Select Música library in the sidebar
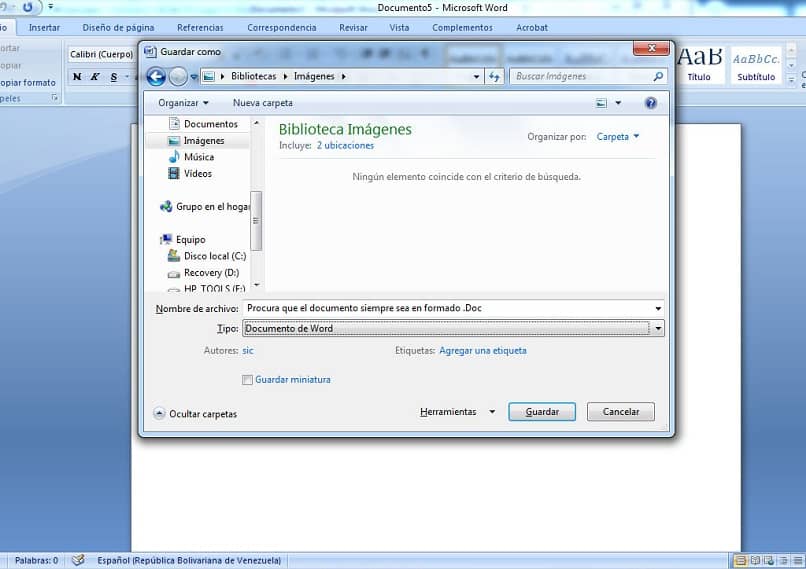806x569 pixels. click(199, 157)
